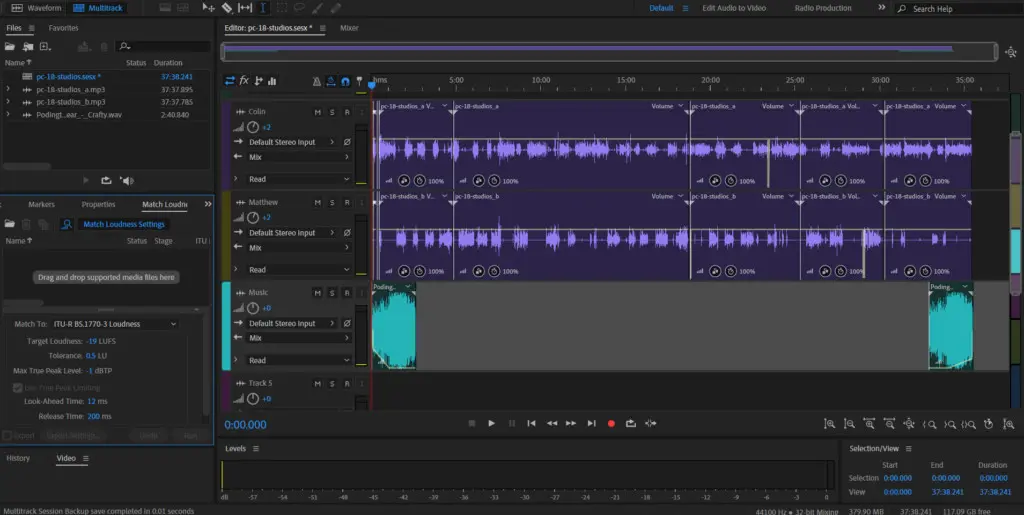The width and height of the screenshot is (1024, 515).
Task: Click the Match Loudness Settings button
Action: point(123,225)
